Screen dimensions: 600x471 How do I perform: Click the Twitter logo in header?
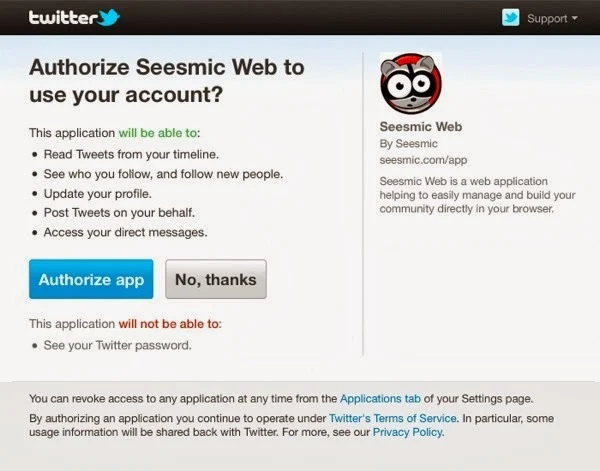tap(74, 18)
